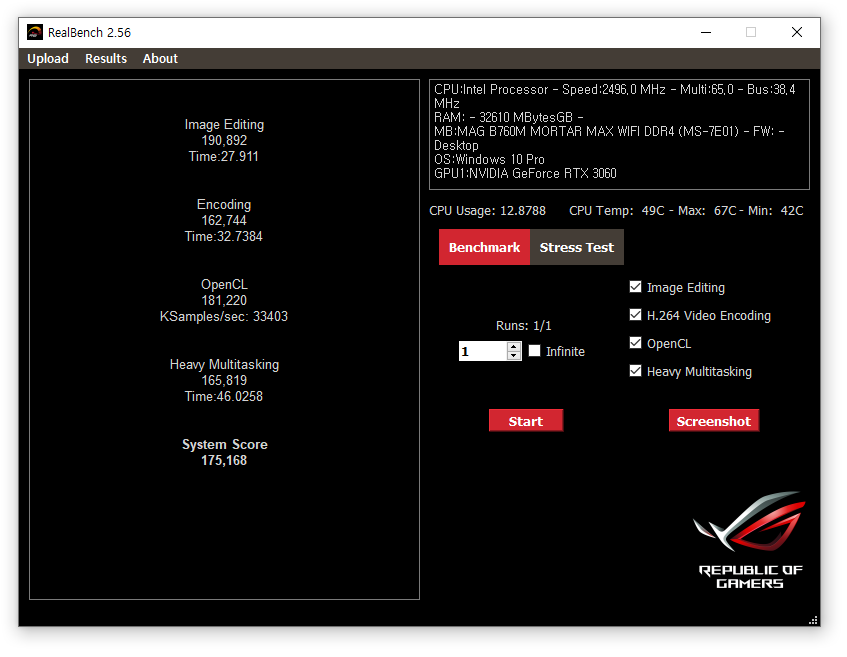847x657 pixels.
Task: Click the Screenshot button
Action: [714, 421]
